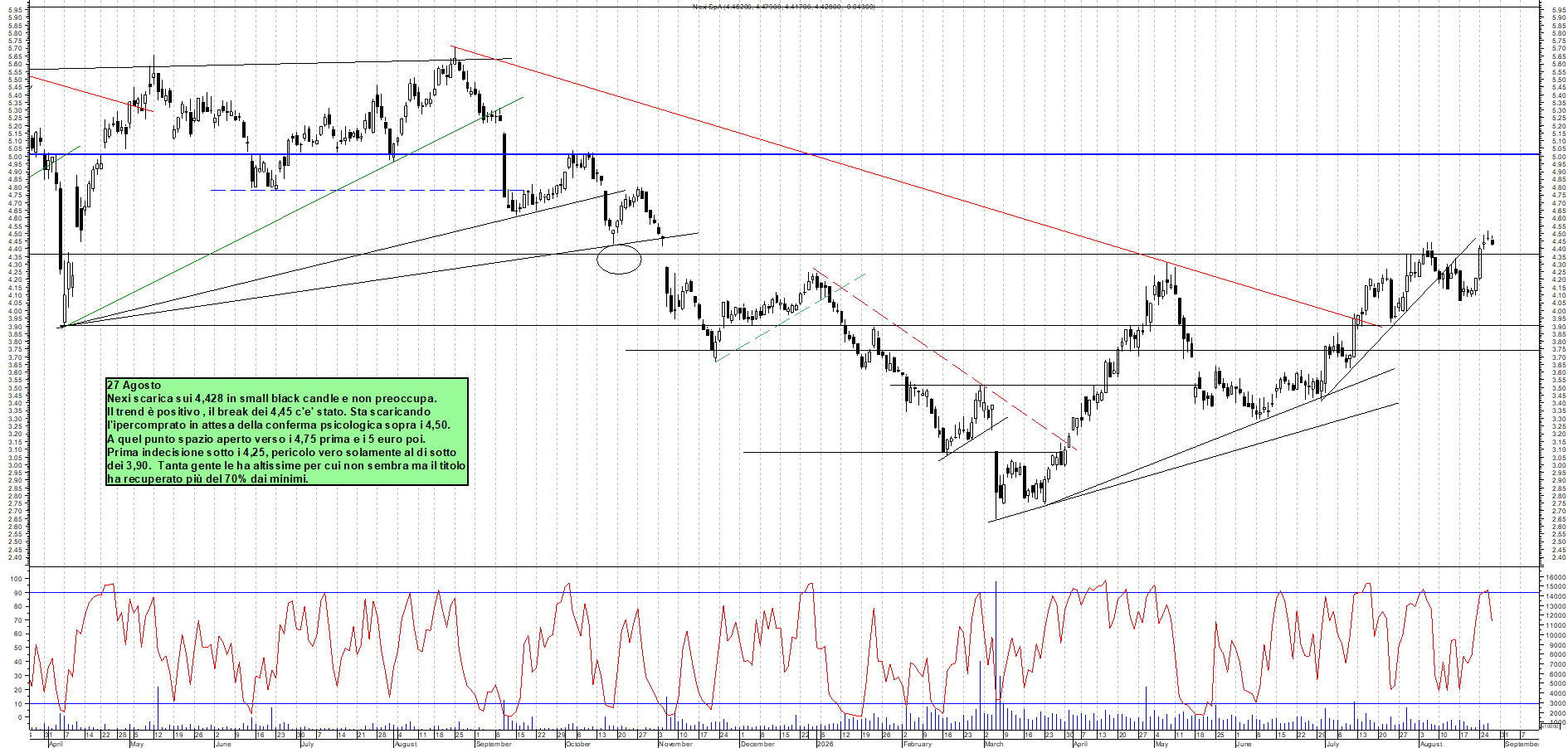Select the 2026 year label on time axis
Viewport: 1568px width, 748px height.
[825, 744]
